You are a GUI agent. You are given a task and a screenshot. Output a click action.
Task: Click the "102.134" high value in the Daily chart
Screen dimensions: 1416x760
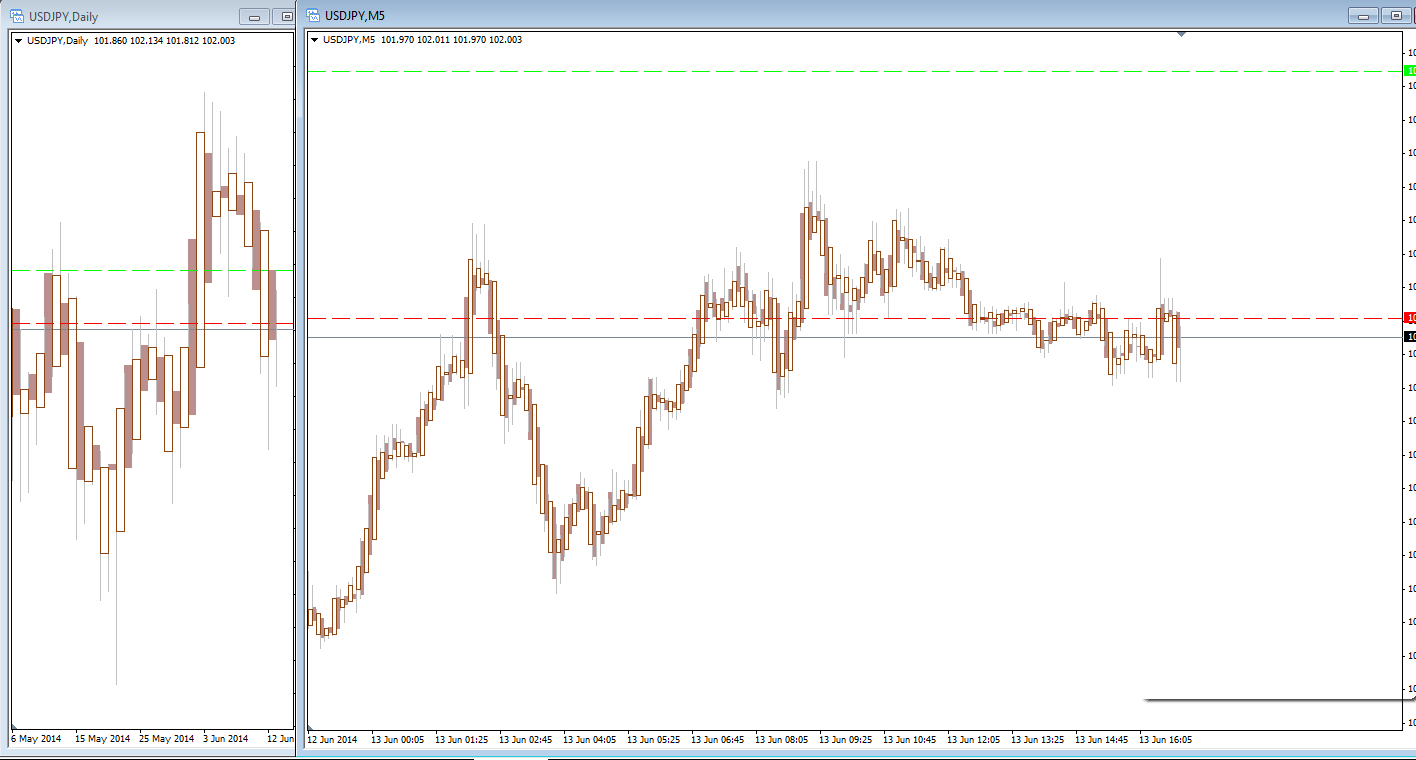pyautogui.click(x=147, y=41)
